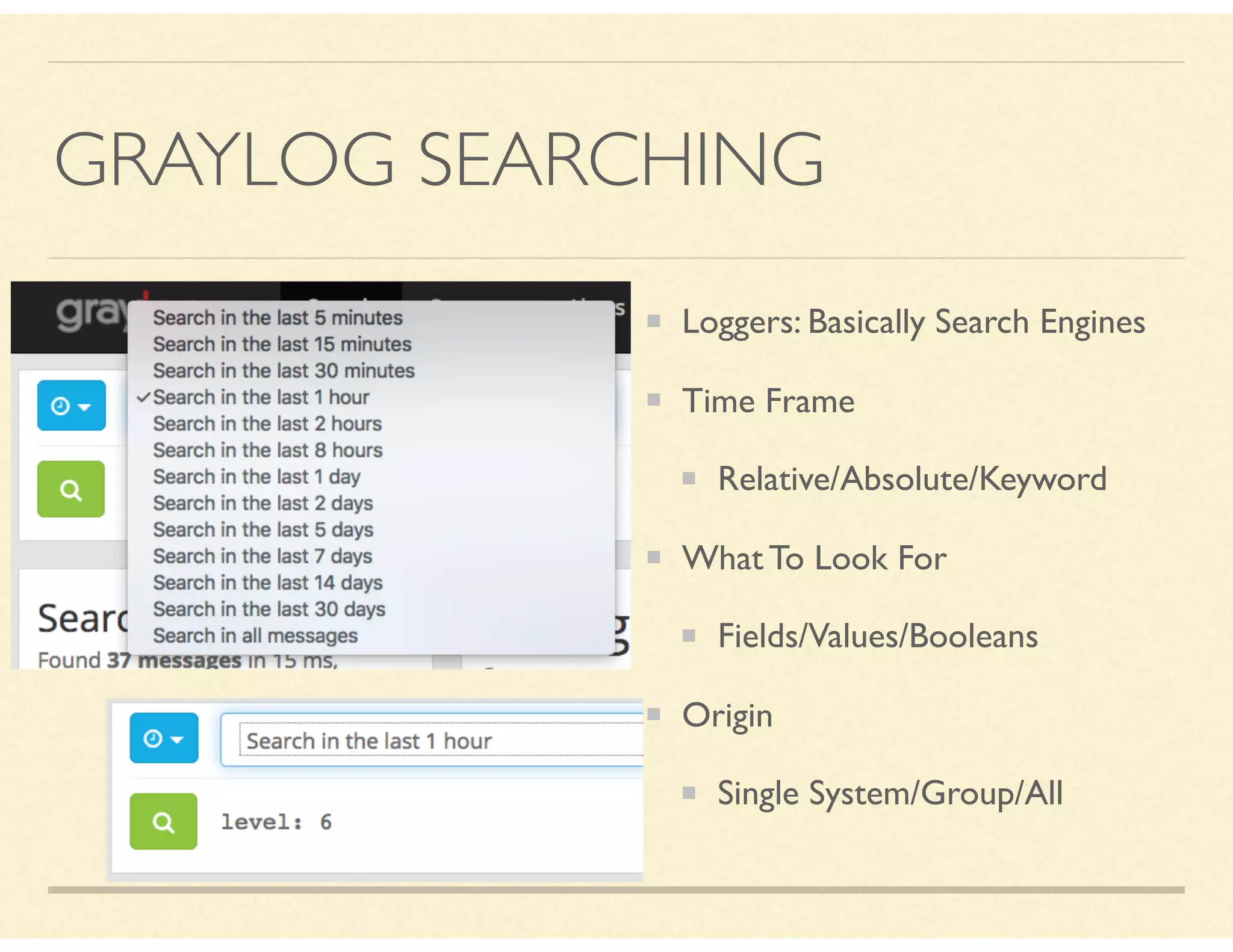1233x952 pixels.
Task: Pick 'Search in the last 8 hours'
Action: [x=371, y=450]
